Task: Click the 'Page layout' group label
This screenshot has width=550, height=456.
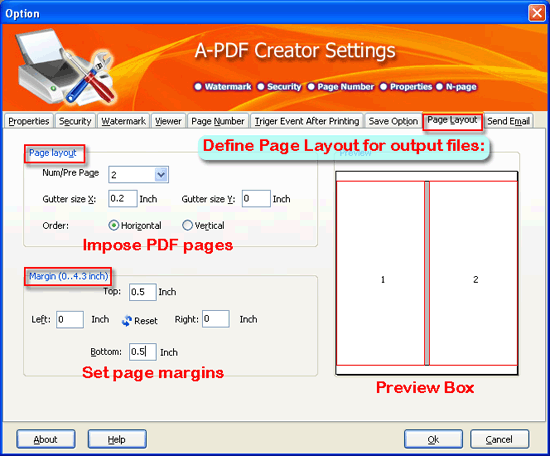Action: (53, 153)
